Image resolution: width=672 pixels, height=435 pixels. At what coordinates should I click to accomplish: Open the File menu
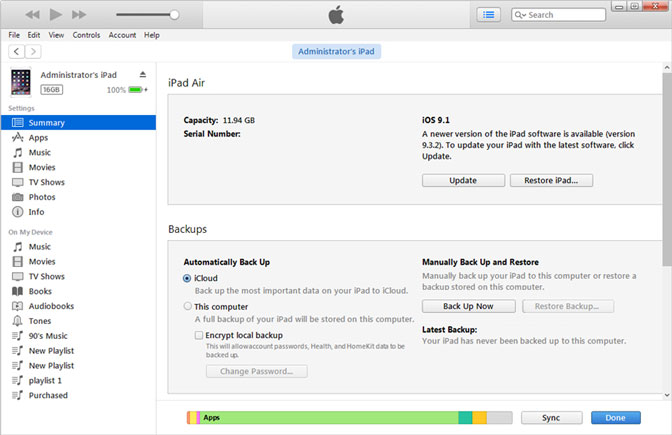tap(14, 35)
